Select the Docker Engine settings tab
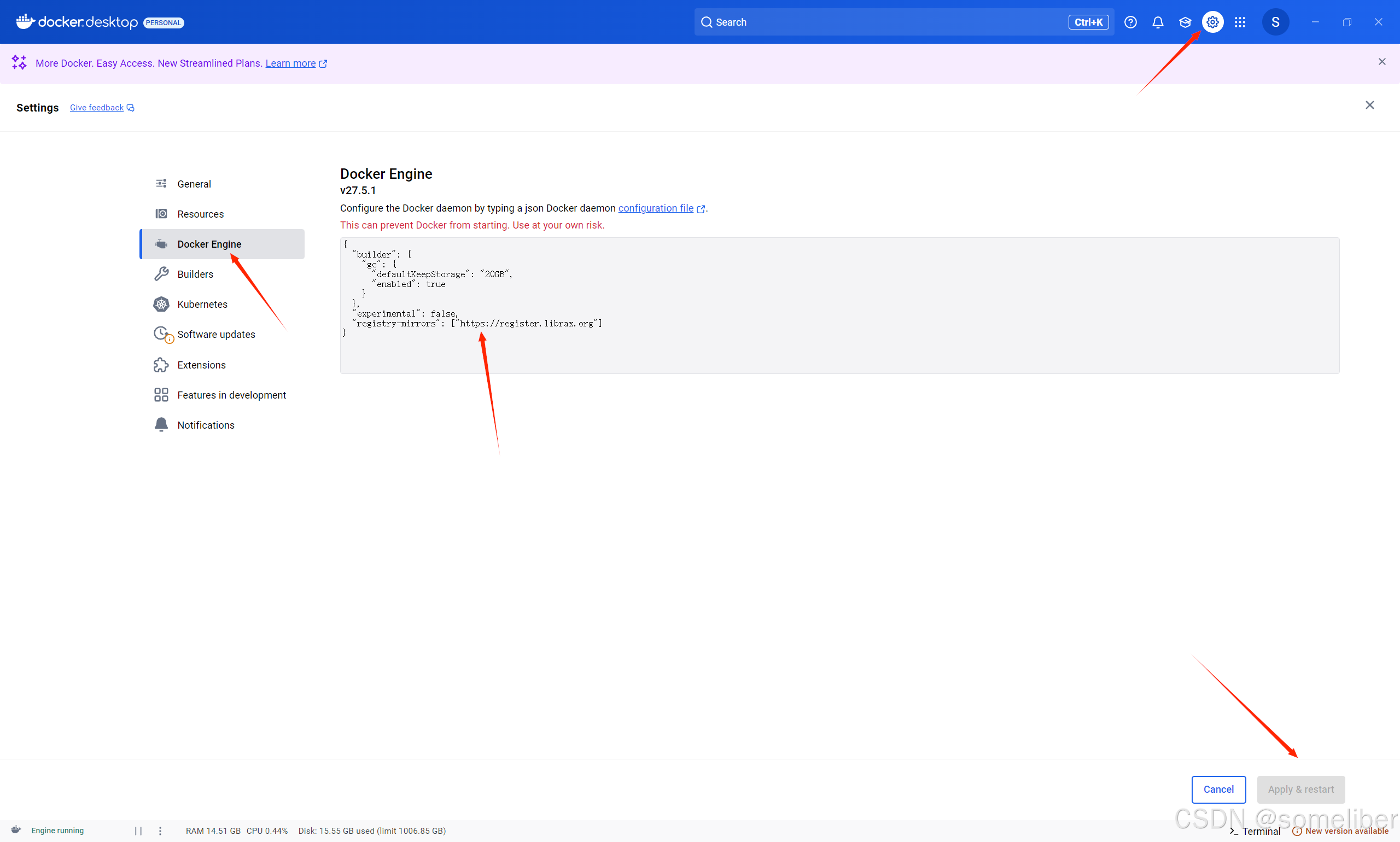This screenshot has height=842, width=1400. (x=223, y=244)
